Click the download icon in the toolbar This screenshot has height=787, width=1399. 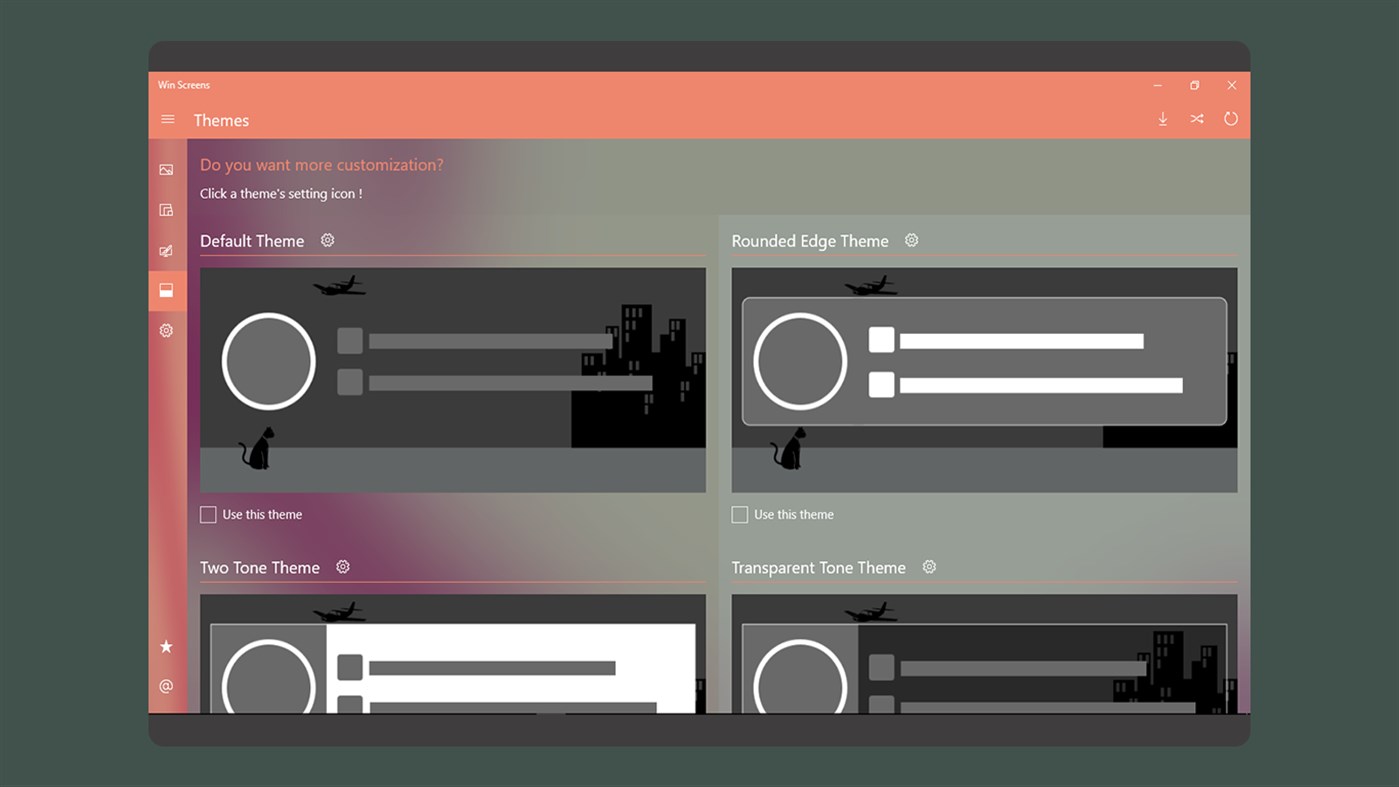coord(1163,118)
